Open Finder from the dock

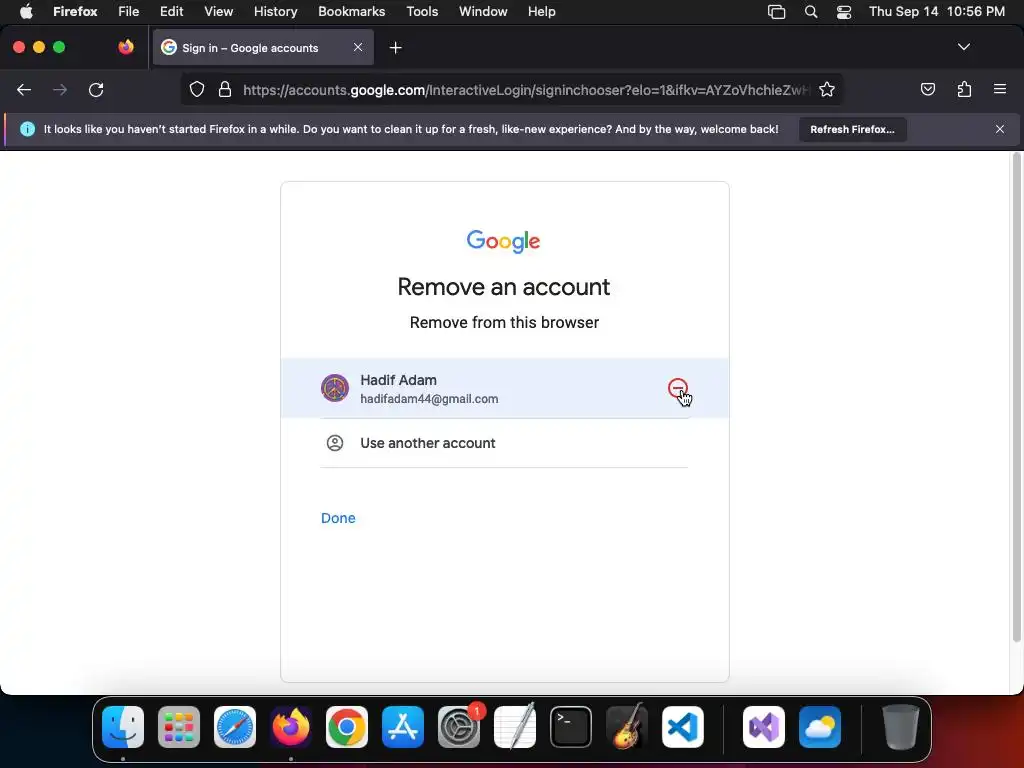pyautogui.click(x=123, y=727)
